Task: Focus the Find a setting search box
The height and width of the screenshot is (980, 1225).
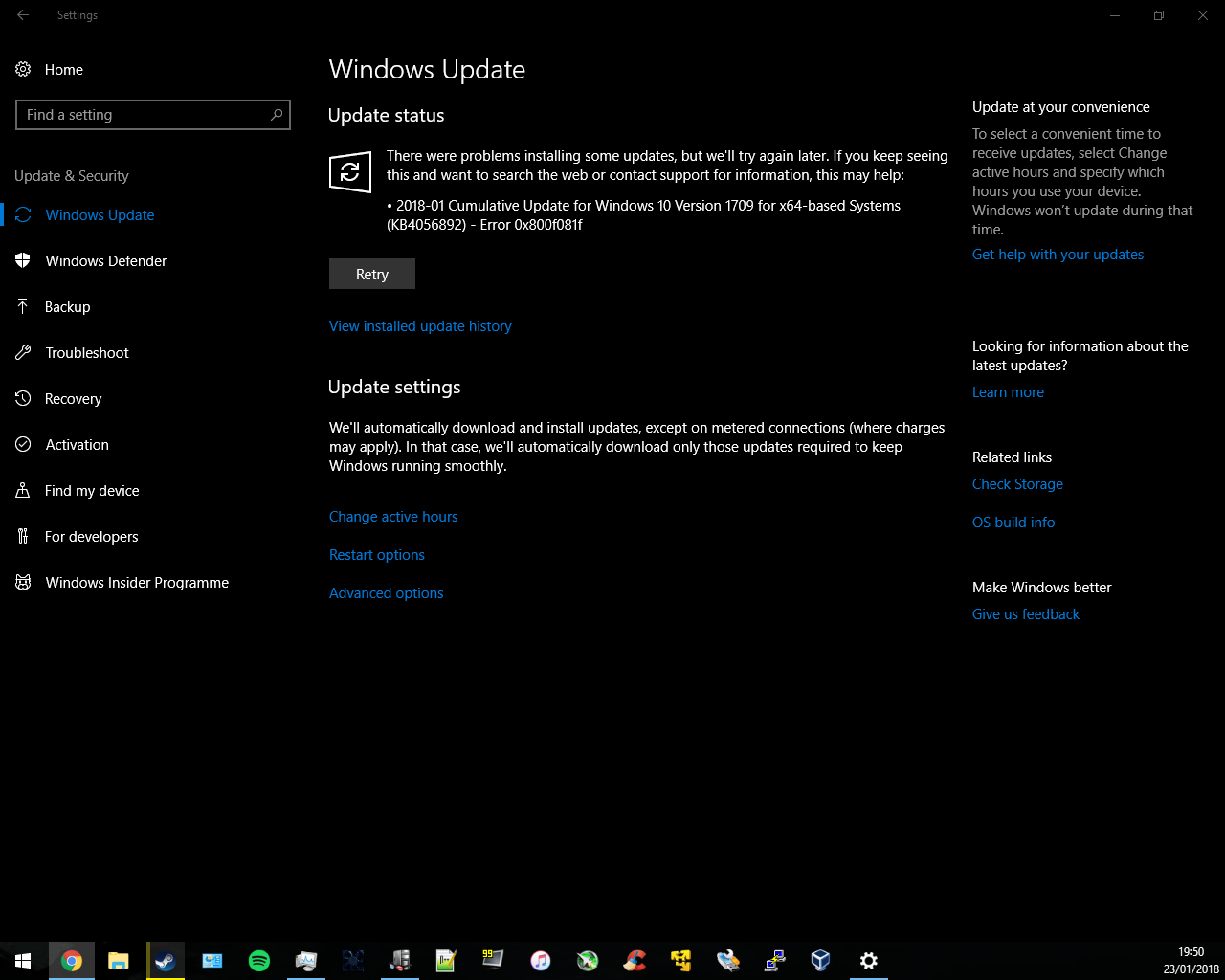Action: click(153, 115)
